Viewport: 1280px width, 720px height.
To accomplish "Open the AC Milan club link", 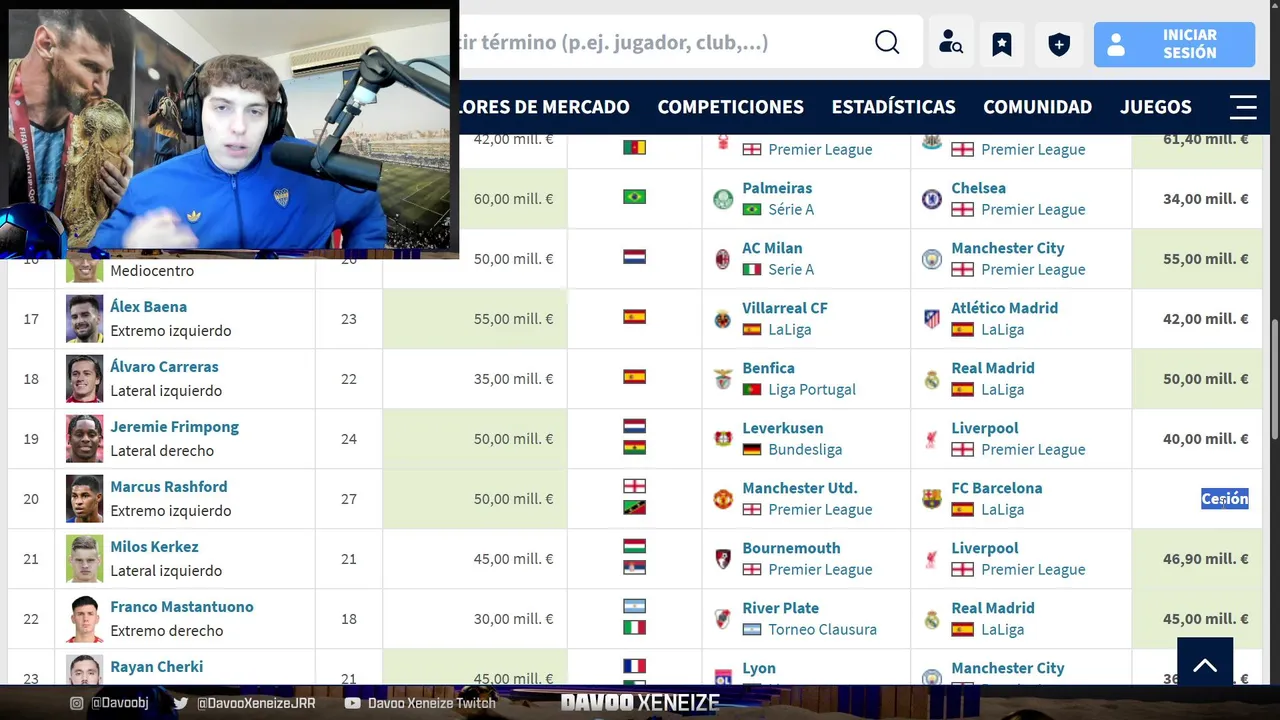I will click(772, 248).
